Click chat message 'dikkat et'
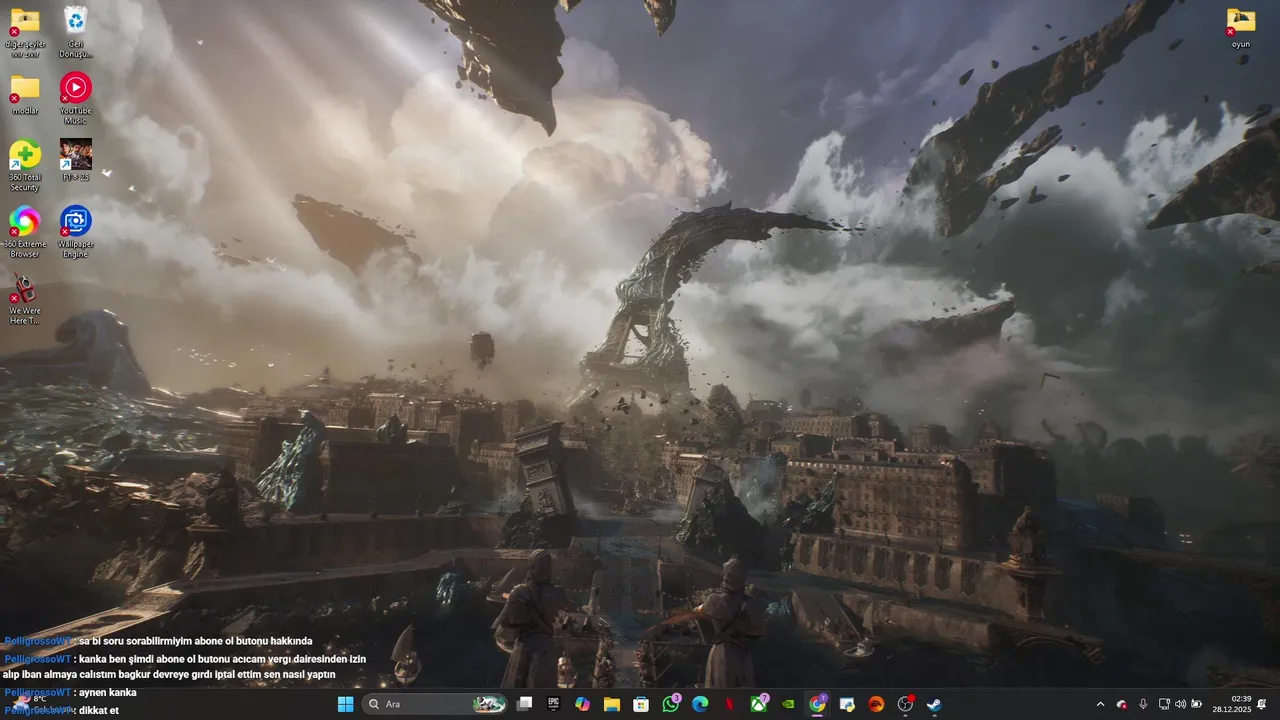 99,710
